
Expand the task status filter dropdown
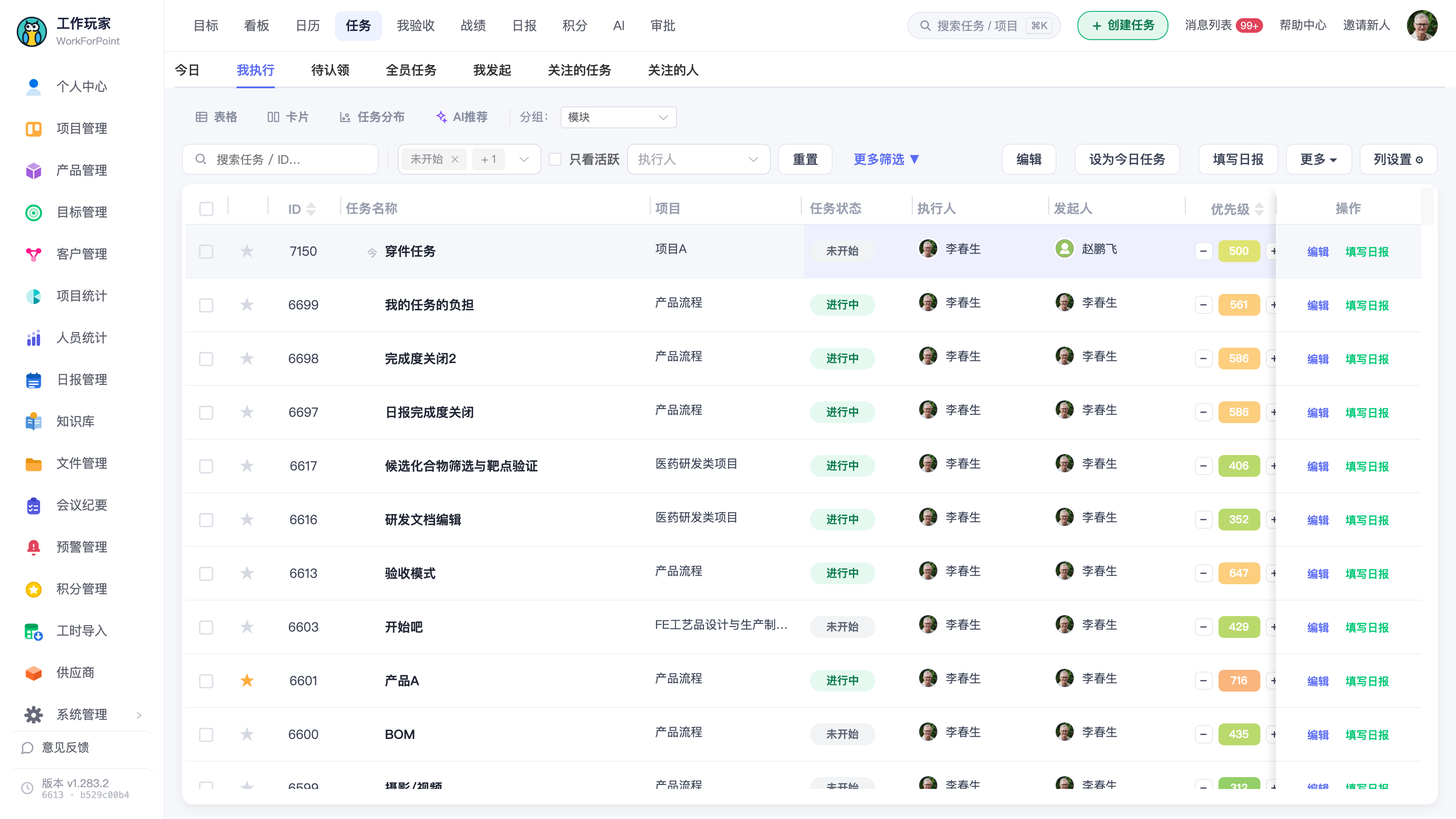pos(524,159)
